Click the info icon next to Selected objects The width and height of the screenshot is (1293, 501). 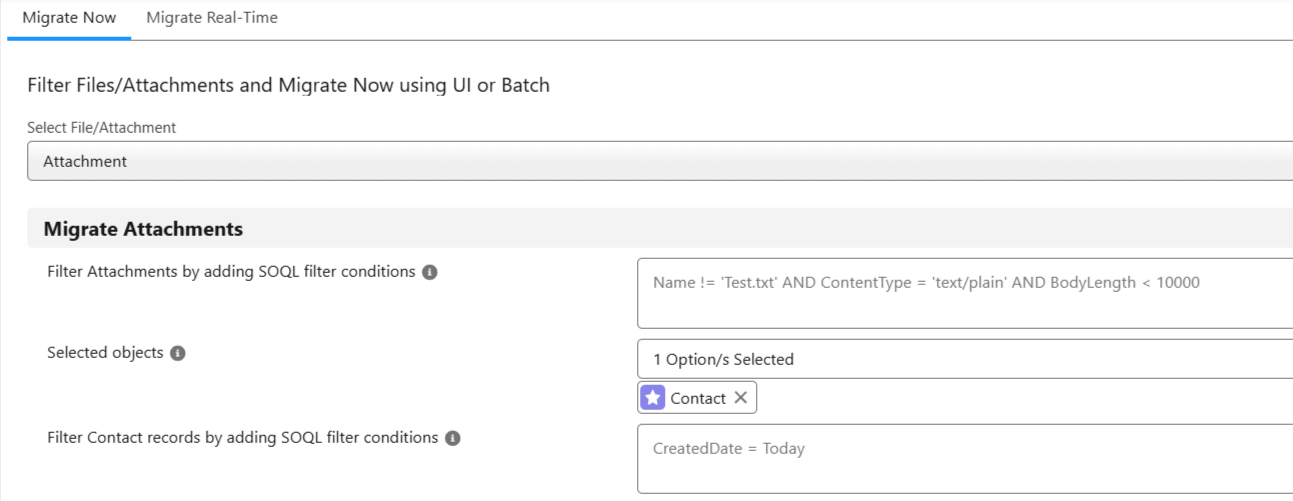(178, 353)
